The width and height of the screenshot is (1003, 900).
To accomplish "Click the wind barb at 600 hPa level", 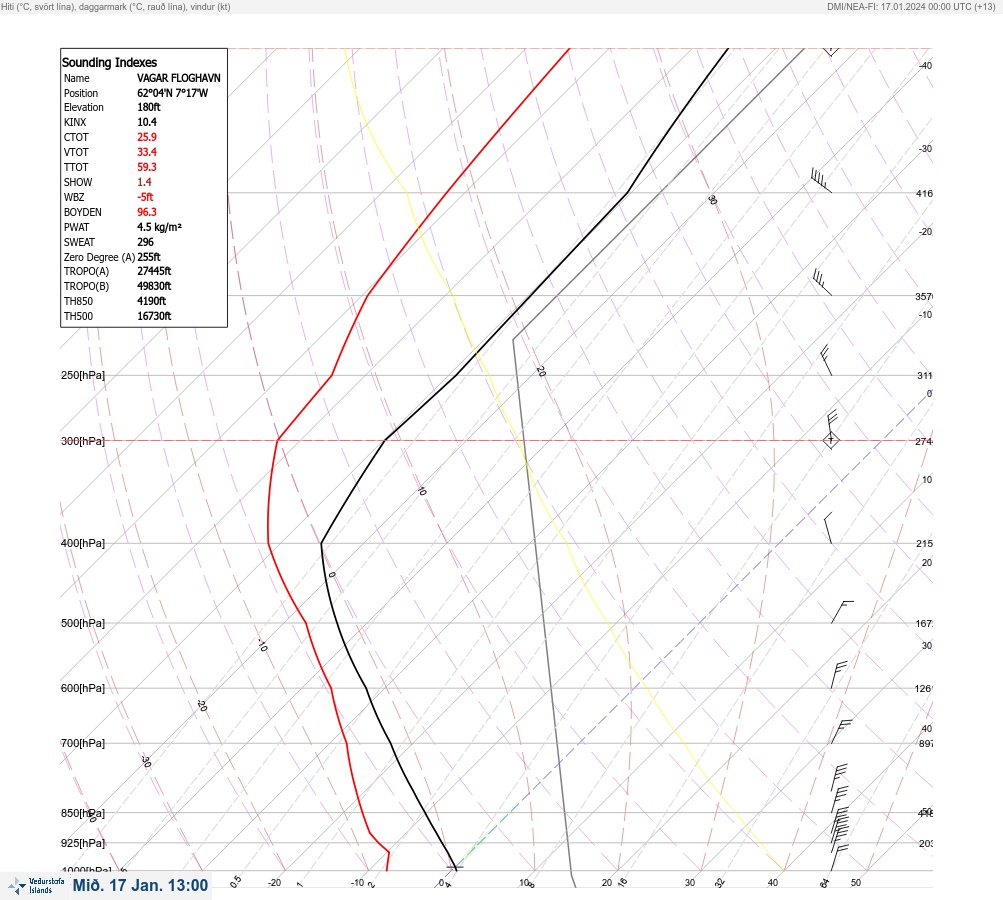I will tap(839, 675).
